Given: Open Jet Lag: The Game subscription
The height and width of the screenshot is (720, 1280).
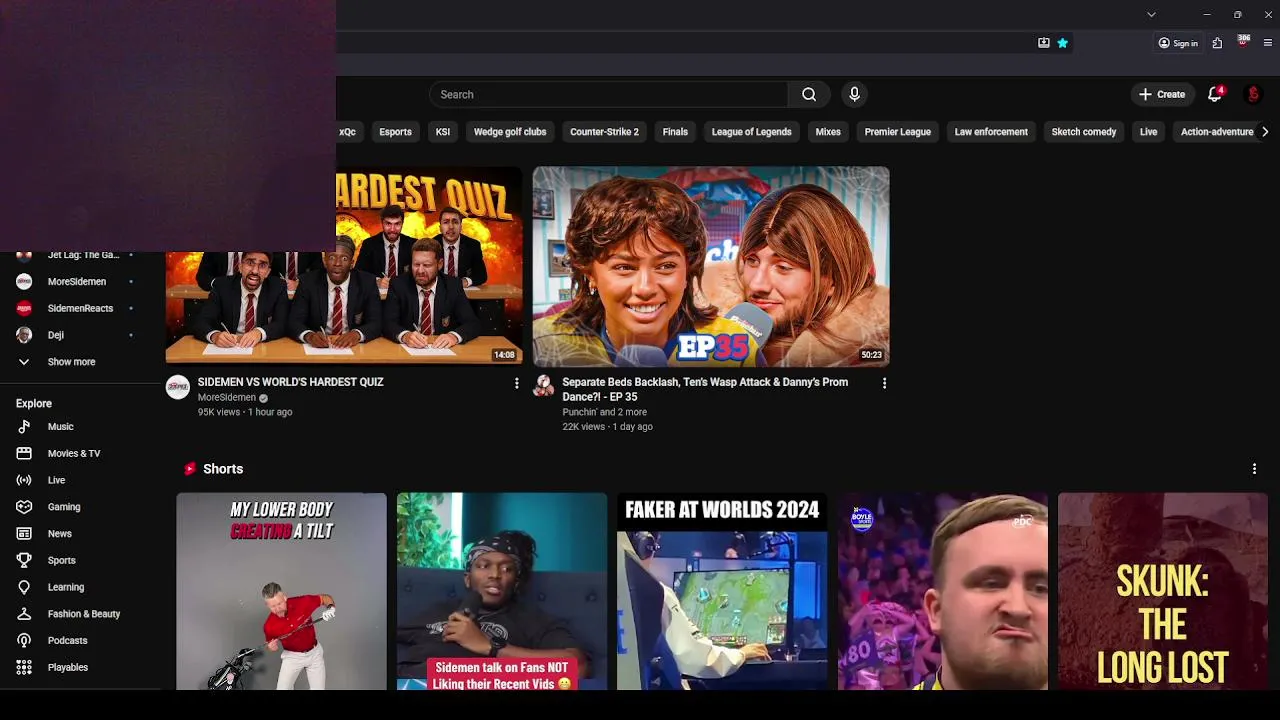Looking at the screenshot, I should (x=83, y=256).
